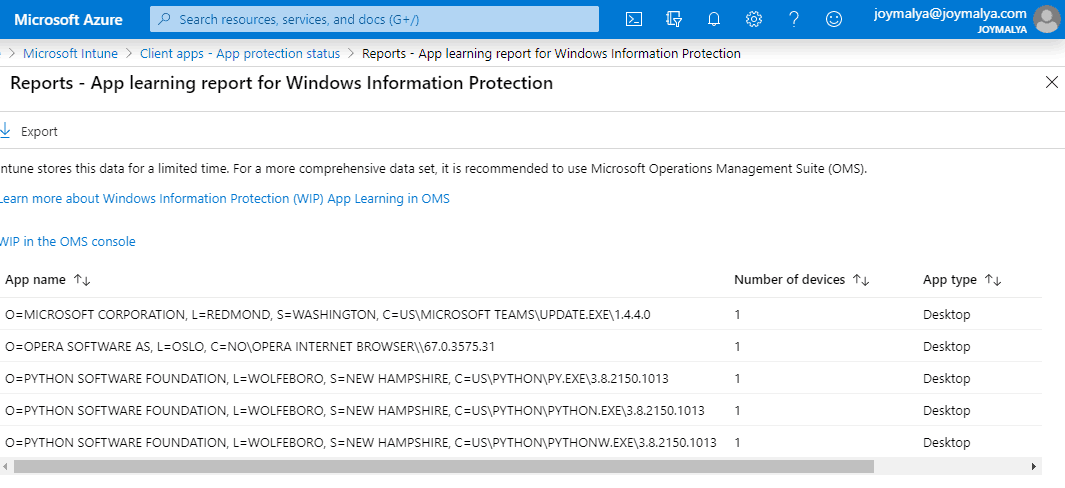Screen dimensions: 1065x488
Task: Show notifications bell
Action: click(713, 19)
